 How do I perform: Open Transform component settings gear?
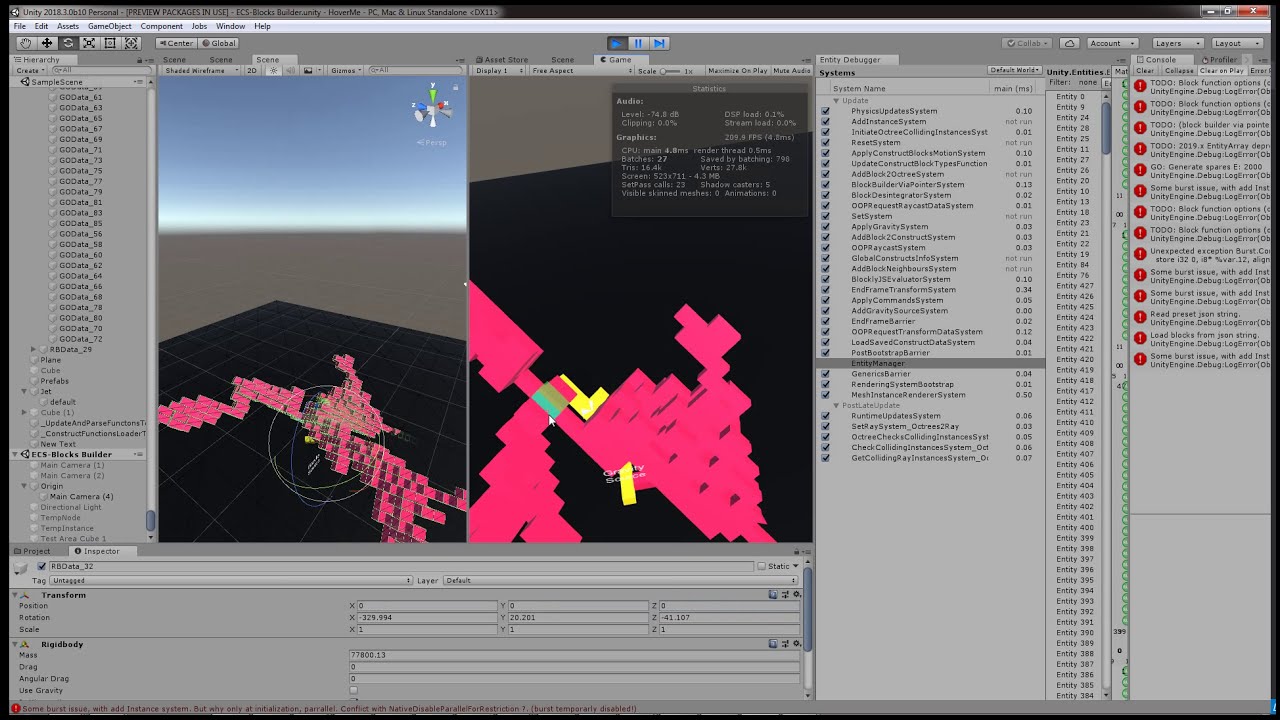click(797, 595)
